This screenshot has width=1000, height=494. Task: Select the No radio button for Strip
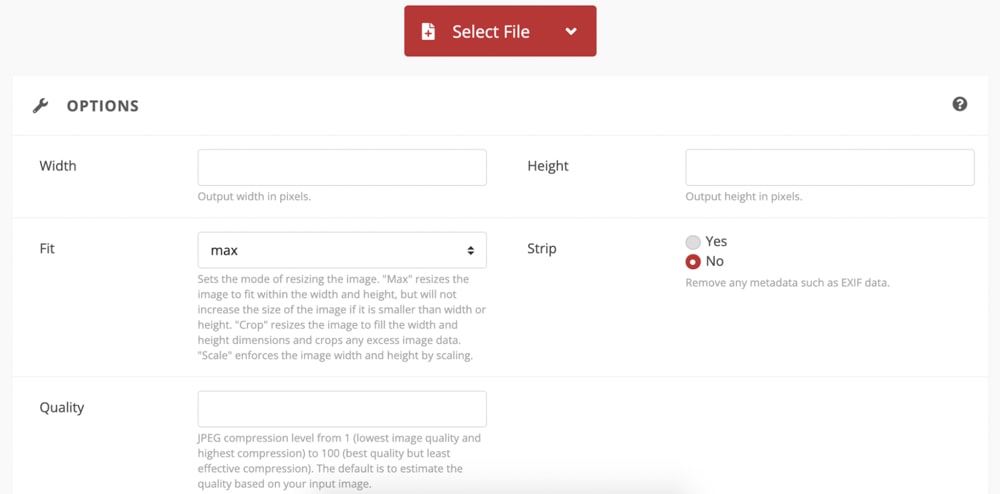[x=693, y=262]
